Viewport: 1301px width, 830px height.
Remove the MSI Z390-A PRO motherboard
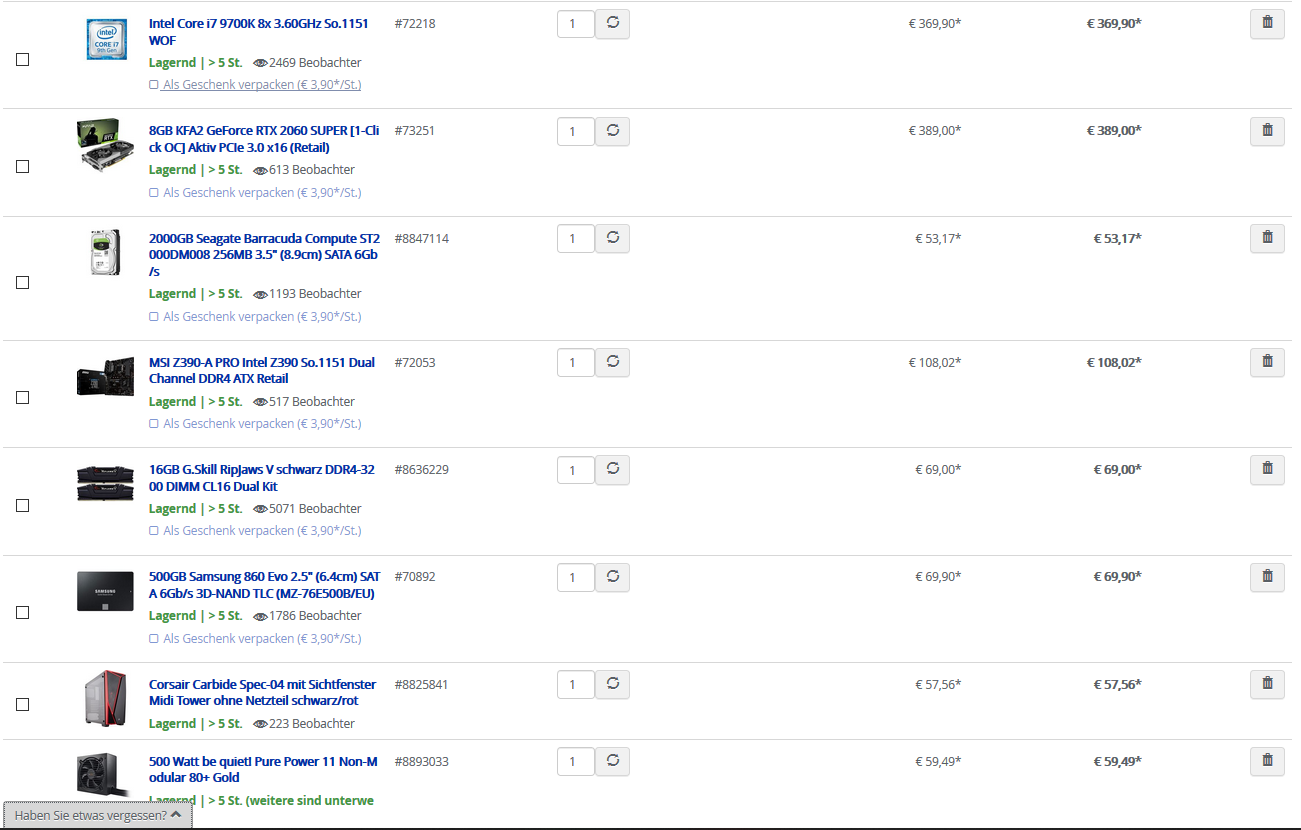pyautogui.click(x=1267, y=362)
